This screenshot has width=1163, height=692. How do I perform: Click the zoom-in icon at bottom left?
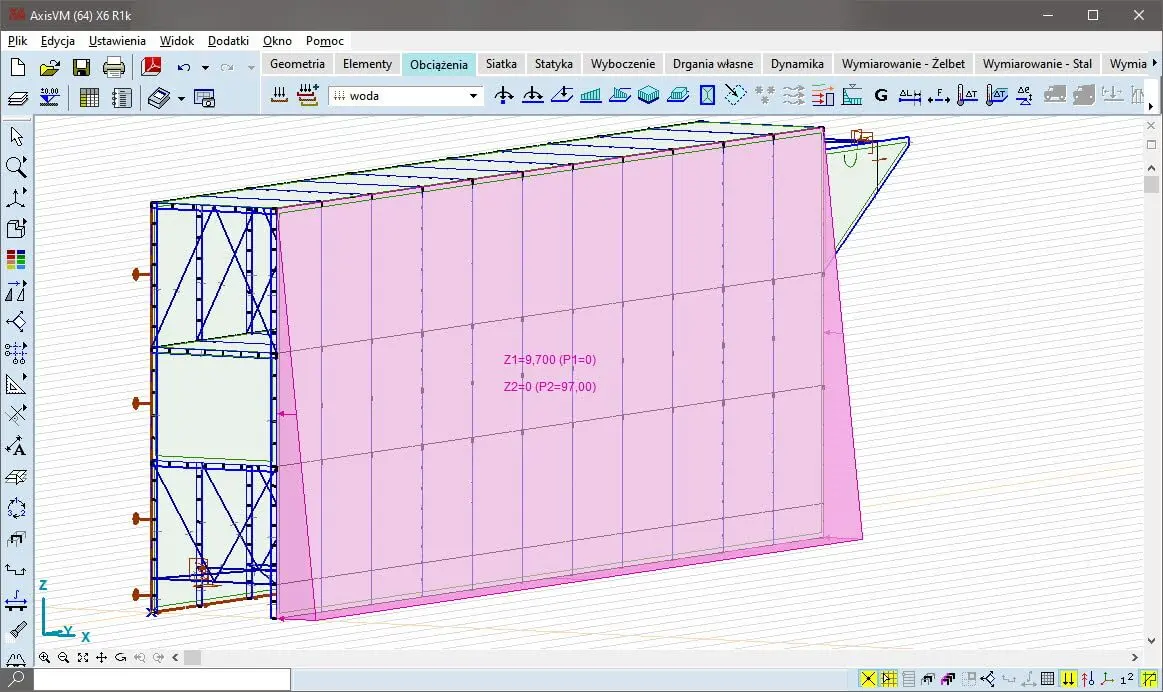point(45,658)
